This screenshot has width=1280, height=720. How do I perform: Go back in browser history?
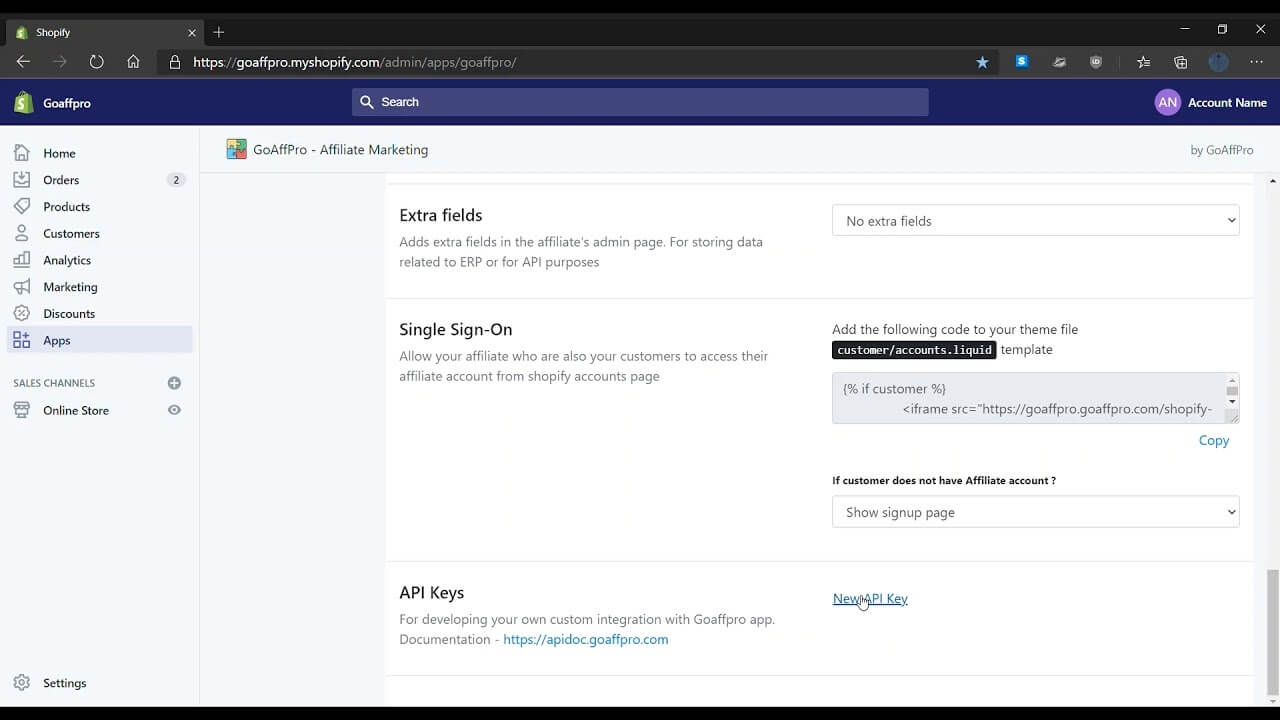point(23,62)
